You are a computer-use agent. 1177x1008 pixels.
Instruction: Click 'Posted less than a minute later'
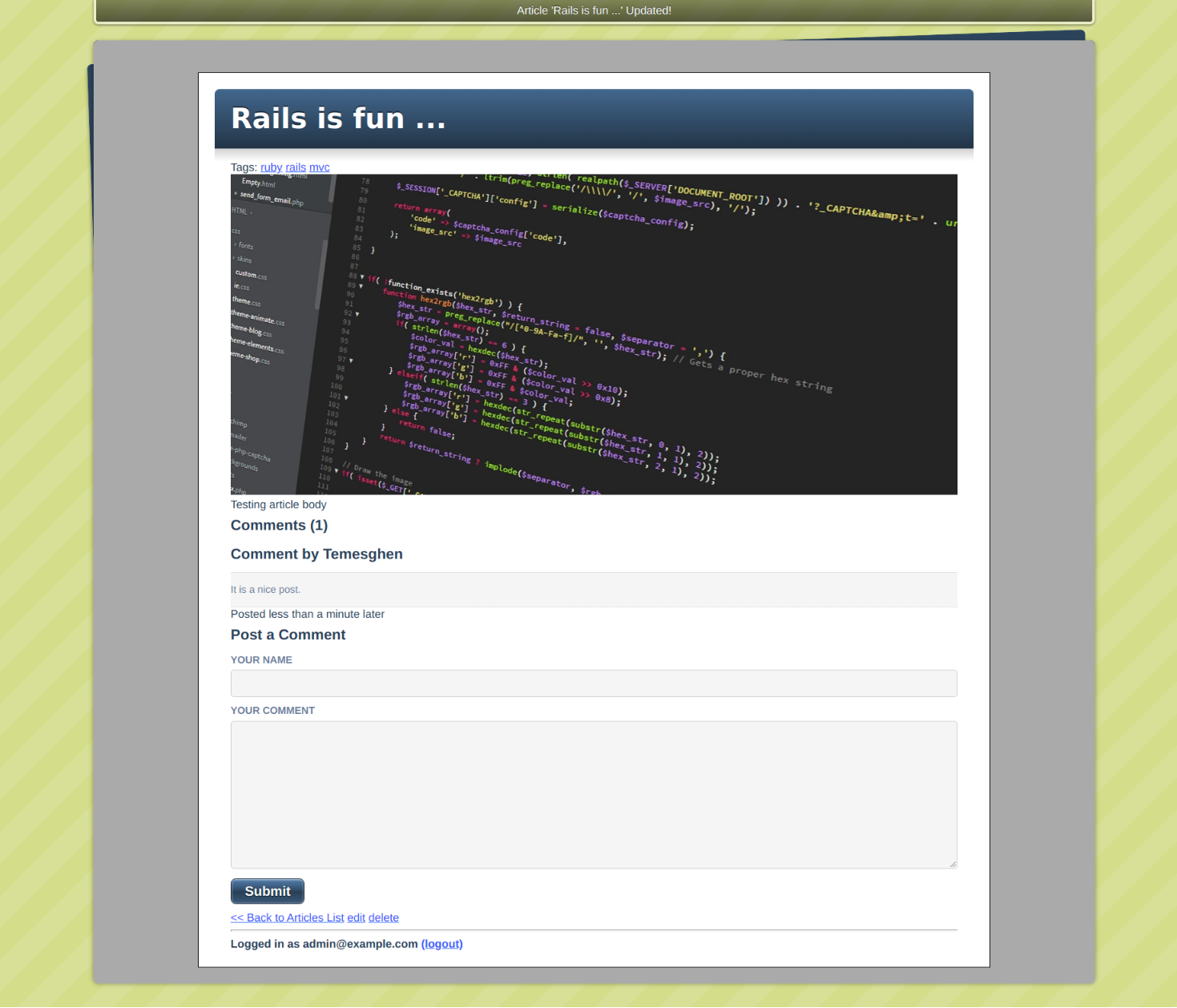tap(308, 614)
